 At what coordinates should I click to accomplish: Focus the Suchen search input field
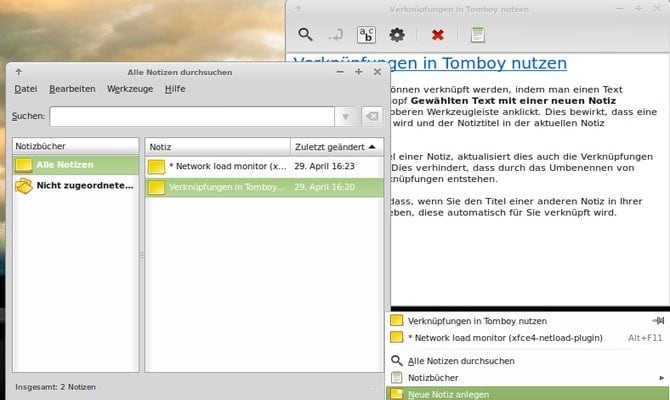[x=192, y=116]
